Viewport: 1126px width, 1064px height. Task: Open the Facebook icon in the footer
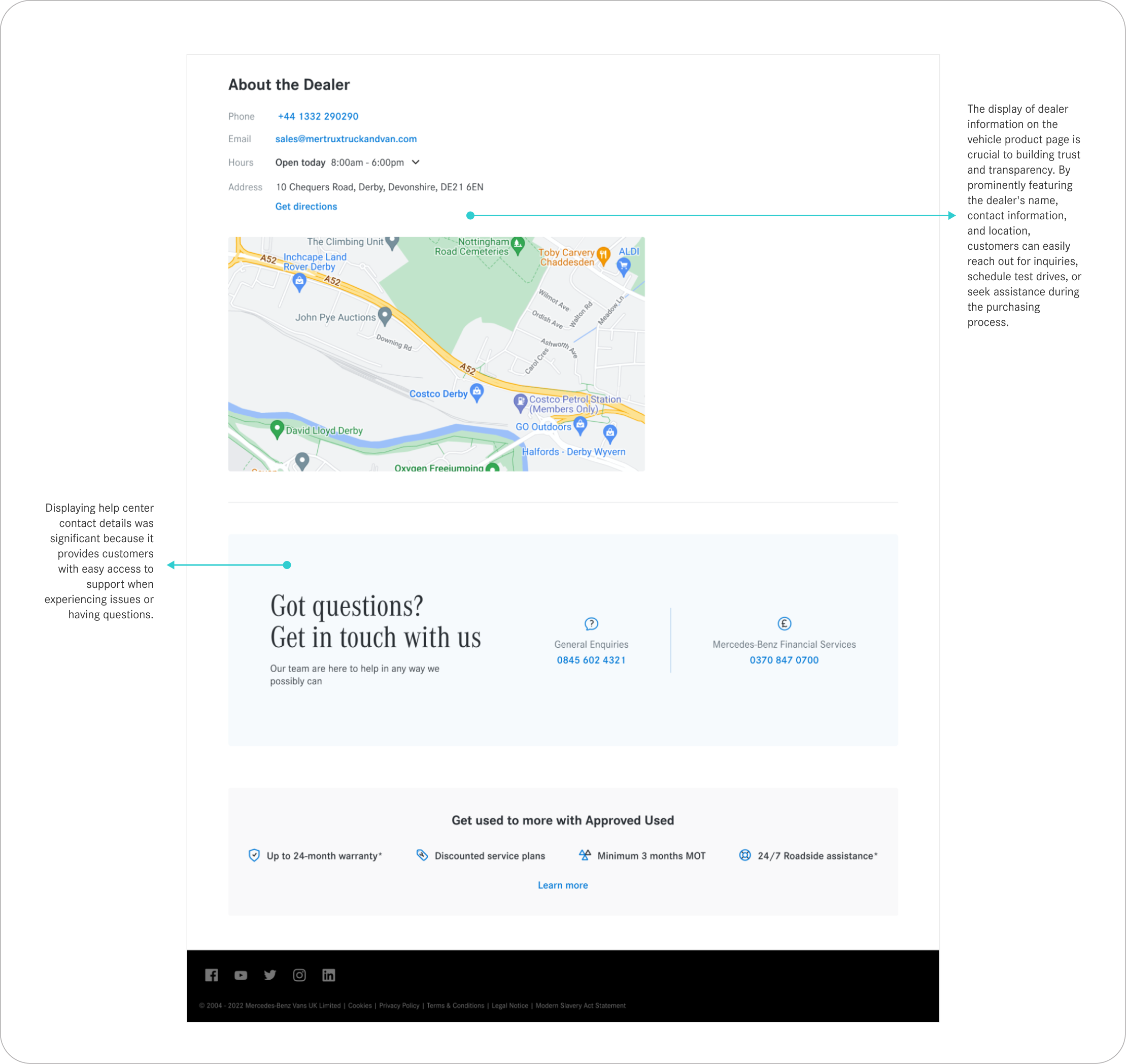coord(212,975)
